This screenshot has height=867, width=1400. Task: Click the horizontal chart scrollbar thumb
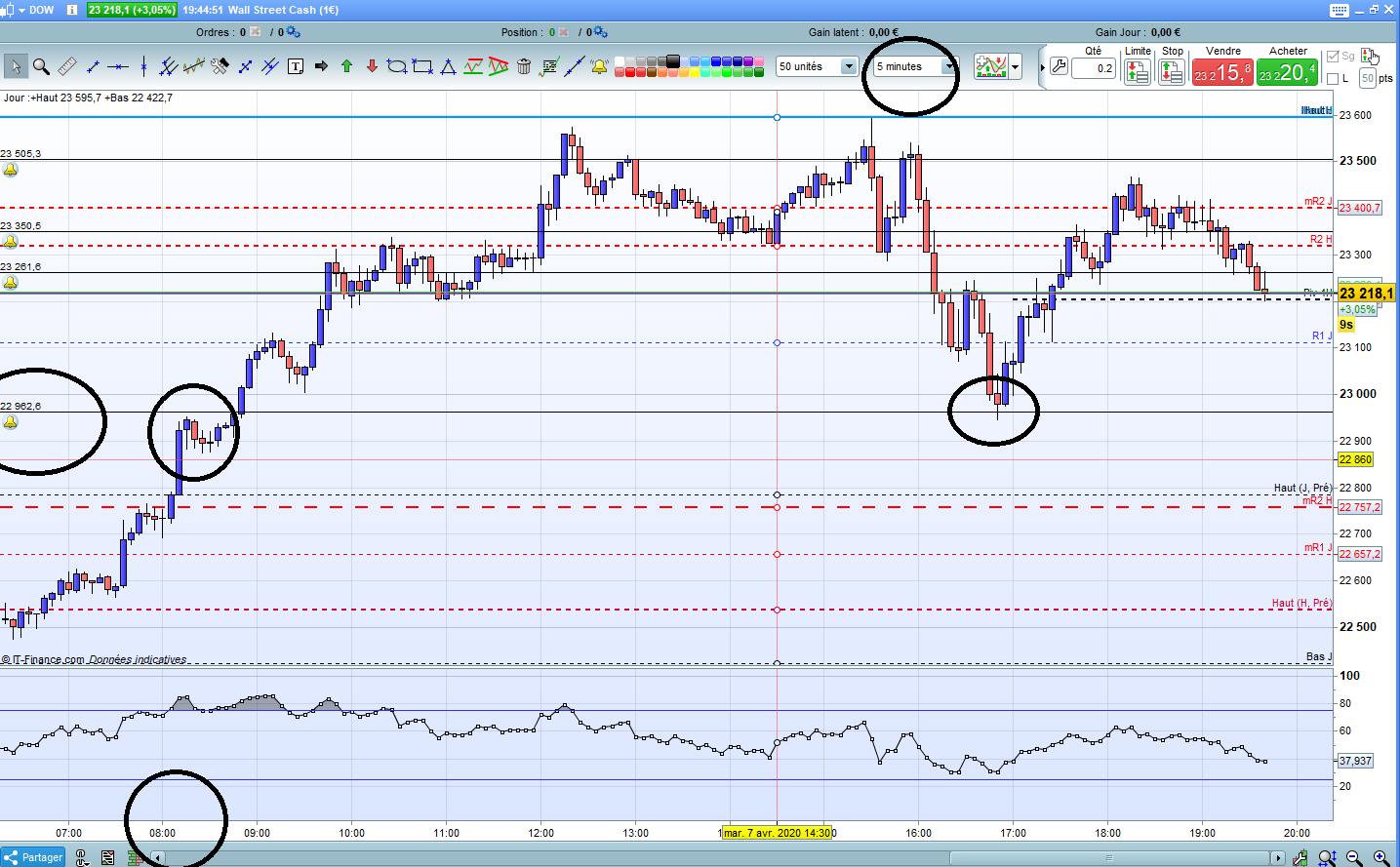click(1108, 858)
